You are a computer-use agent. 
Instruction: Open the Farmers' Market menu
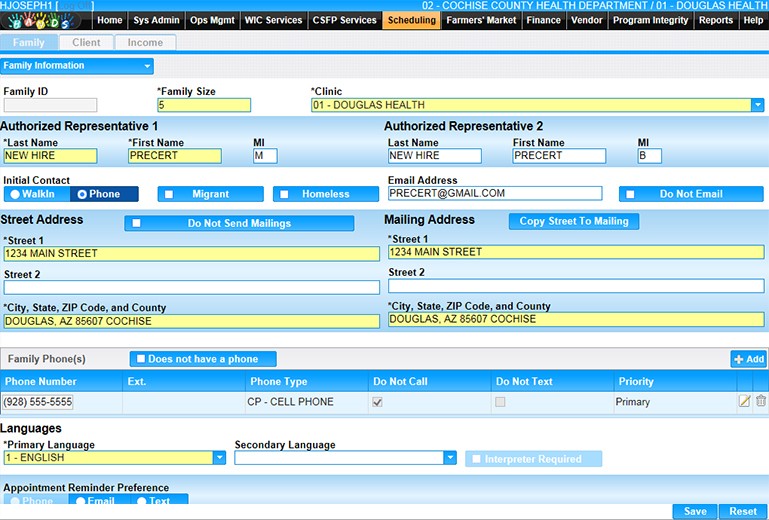pos(482,20)
